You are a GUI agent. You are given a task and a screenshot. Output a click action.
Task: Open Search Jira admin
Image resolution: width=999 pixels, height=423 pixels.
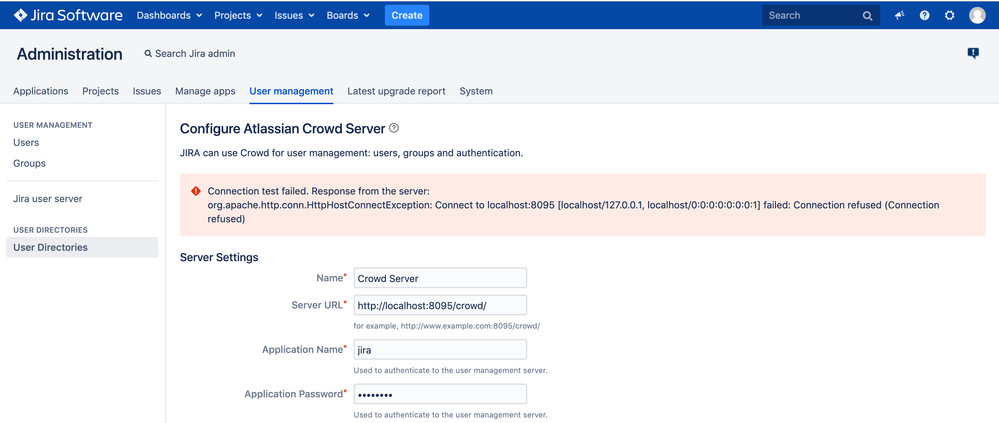[x=189, y=54]
